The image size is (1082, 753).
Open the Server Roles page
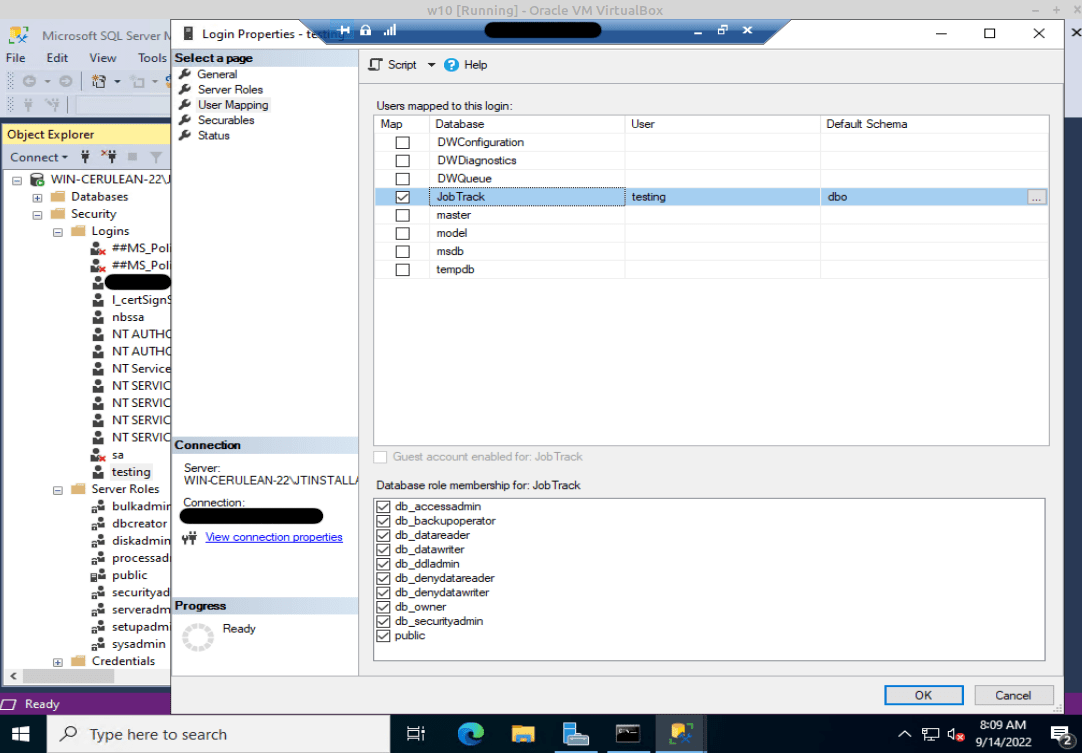pos(230,89)
